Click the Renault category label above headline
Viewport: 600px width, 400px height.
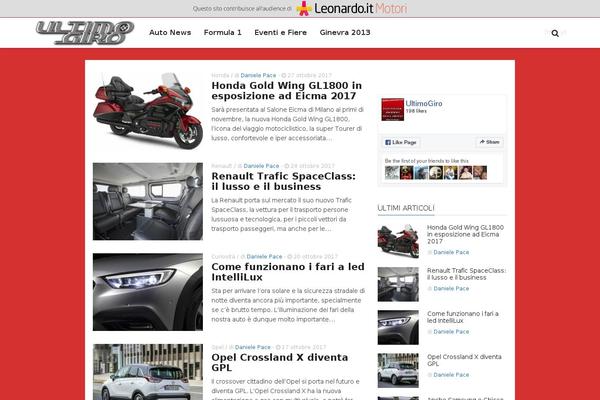point(222,166)
